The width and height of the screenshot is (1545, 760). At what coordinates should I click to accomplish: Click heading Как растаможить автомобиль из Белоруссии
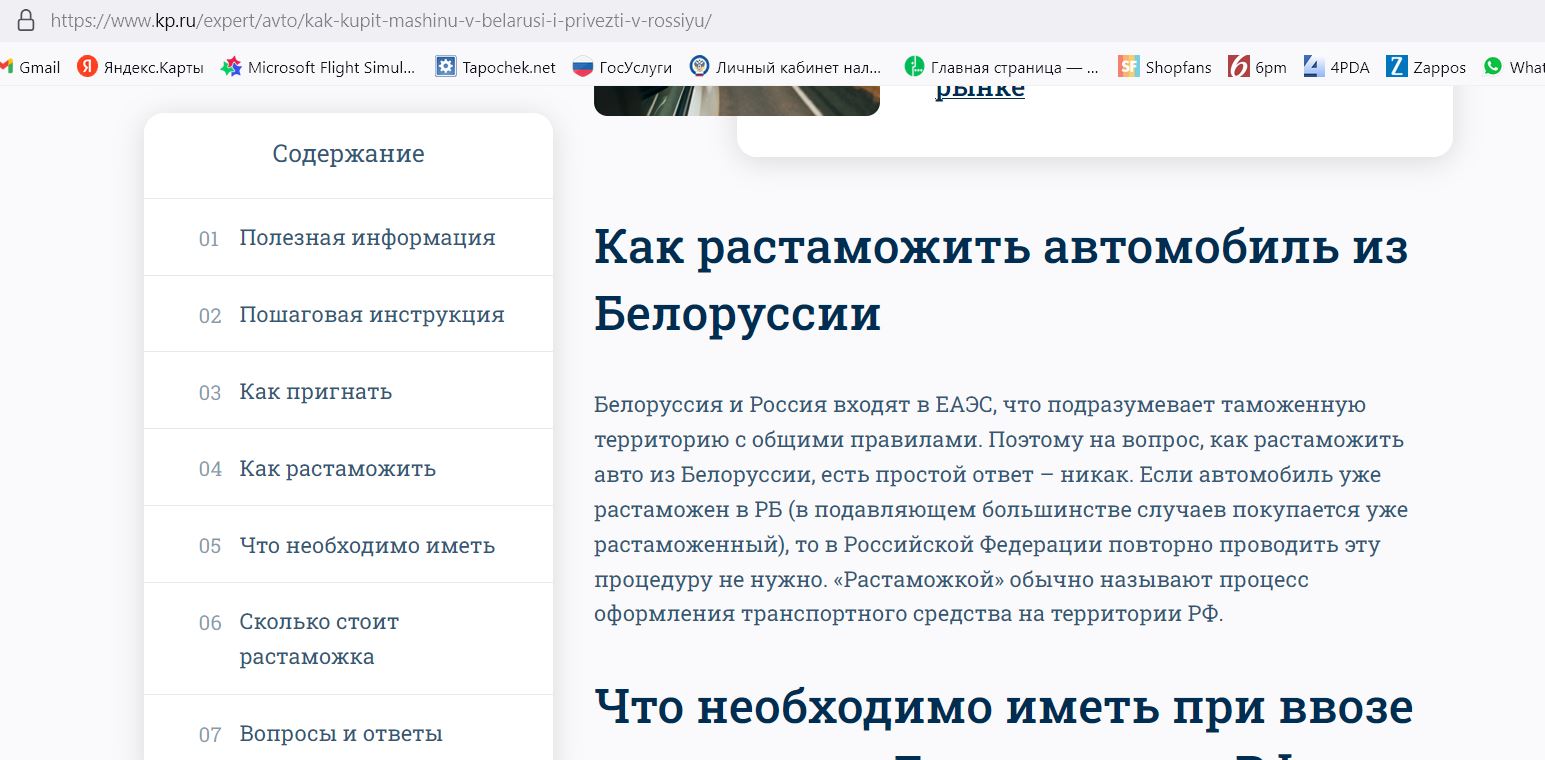1001,280
